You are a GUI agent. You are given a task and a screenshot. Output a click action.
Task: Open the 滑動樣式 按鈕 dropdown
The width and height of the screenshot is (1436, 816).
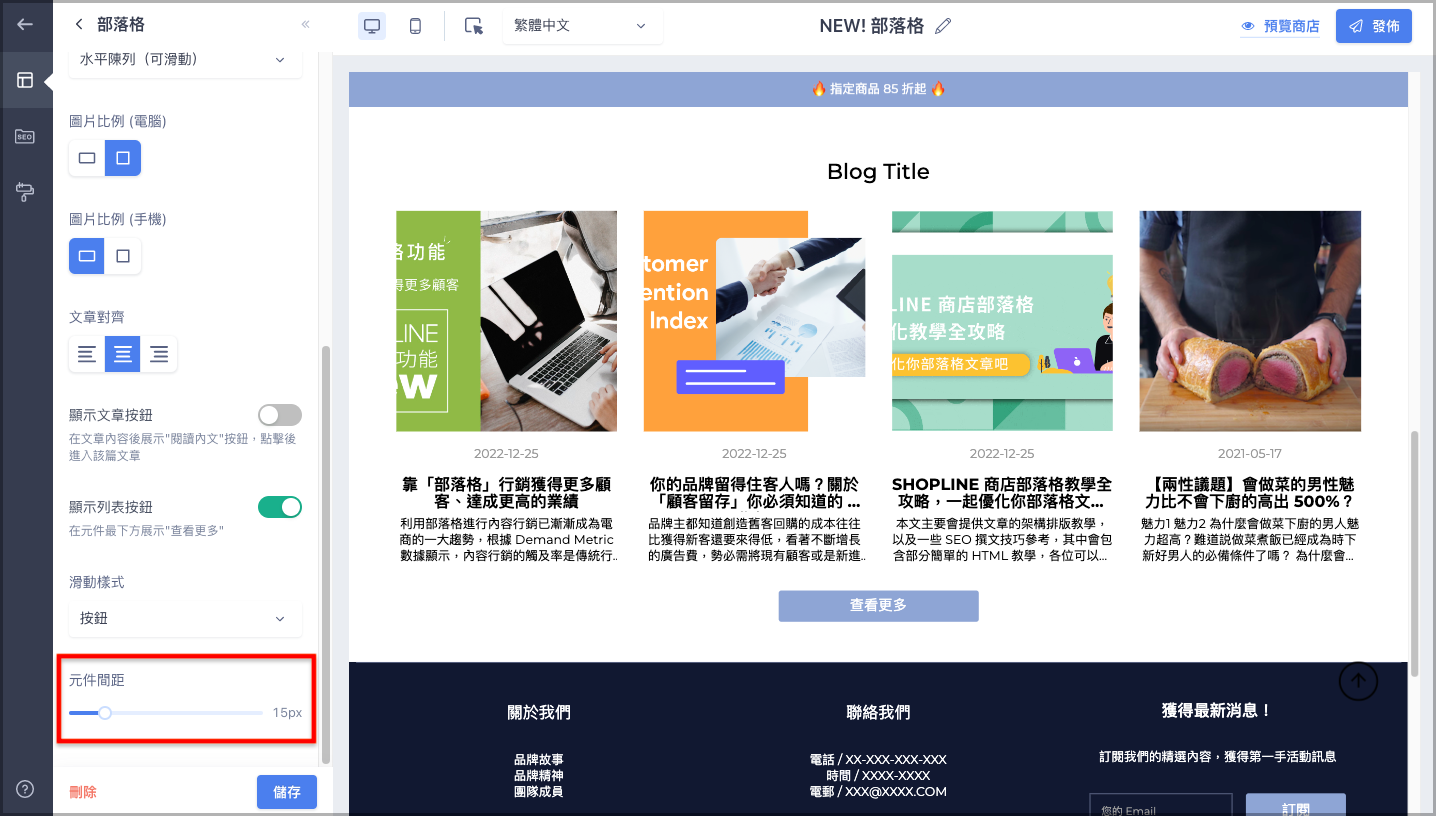185,619
